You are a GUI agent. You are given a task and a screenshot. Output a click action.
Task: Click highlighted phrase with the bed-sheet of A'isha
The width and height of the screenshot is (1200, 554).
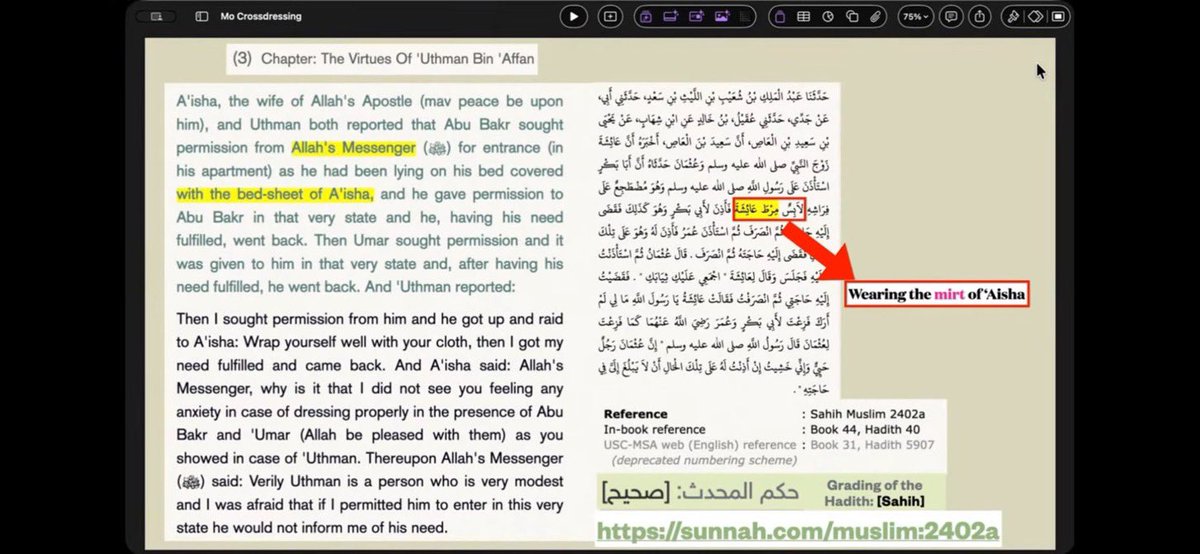tap(276, 194)
